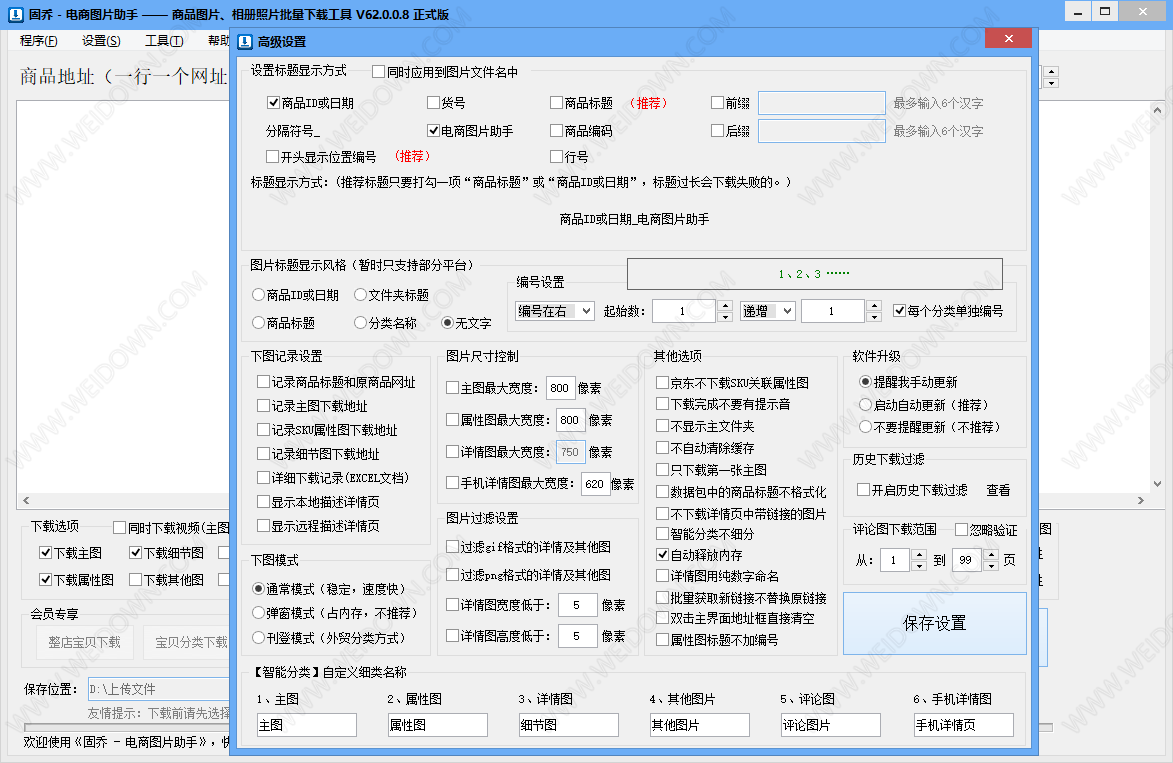Enable 开启历史下载过滤 checkbox
The image size is (1173, 763).
[x=864, y=490]
